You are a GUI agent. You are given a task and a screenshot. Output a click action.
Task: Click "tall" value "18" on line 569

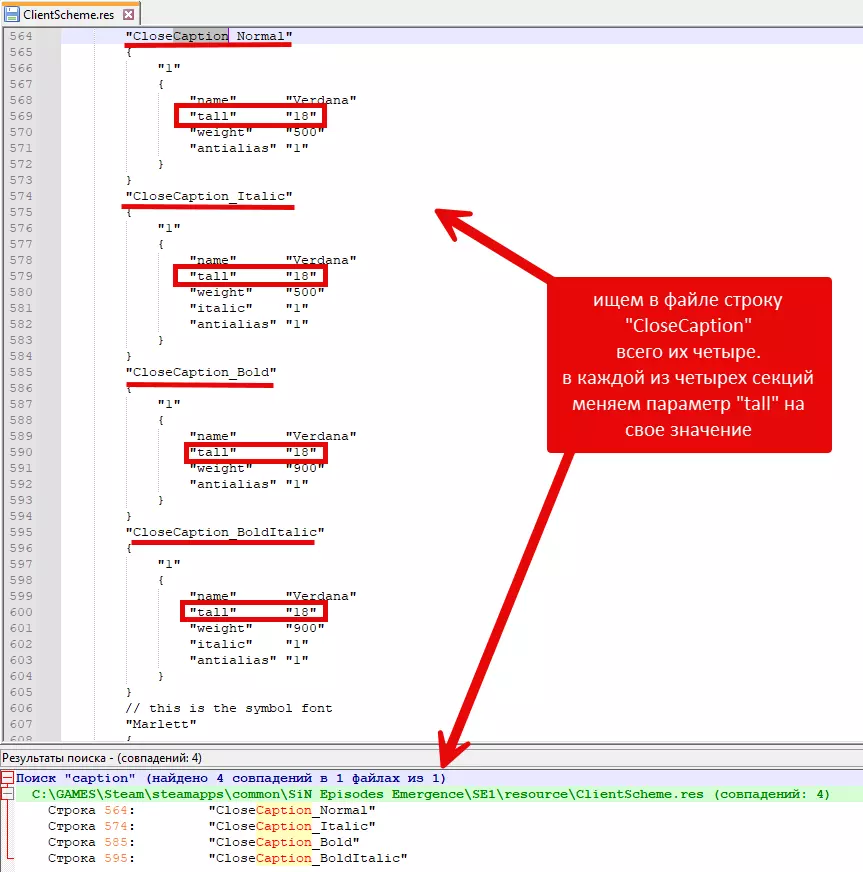301,116
